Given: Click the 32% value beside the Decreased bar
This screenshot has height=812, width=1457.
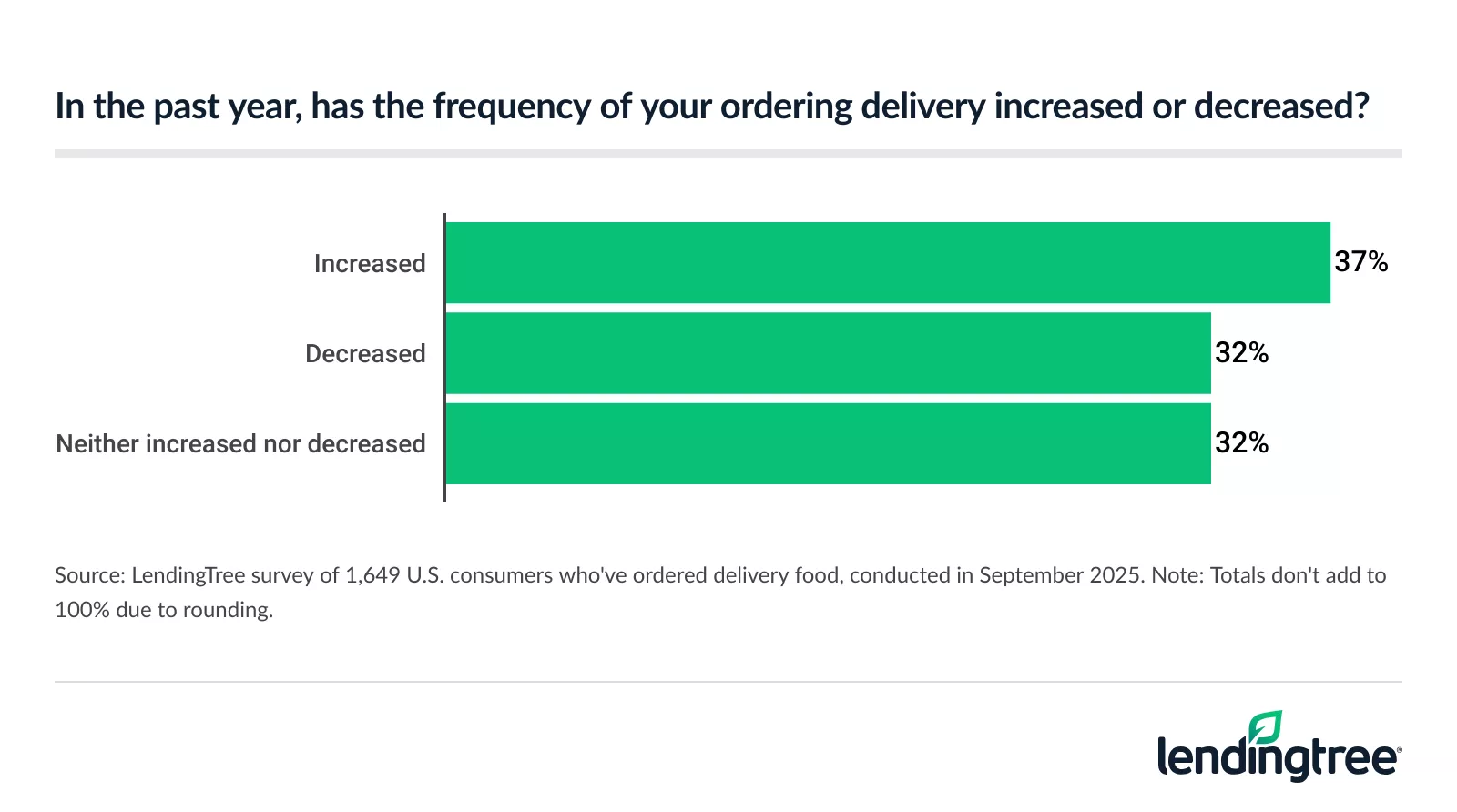Looking at the screenshot, I should [x=1241, y=352].
